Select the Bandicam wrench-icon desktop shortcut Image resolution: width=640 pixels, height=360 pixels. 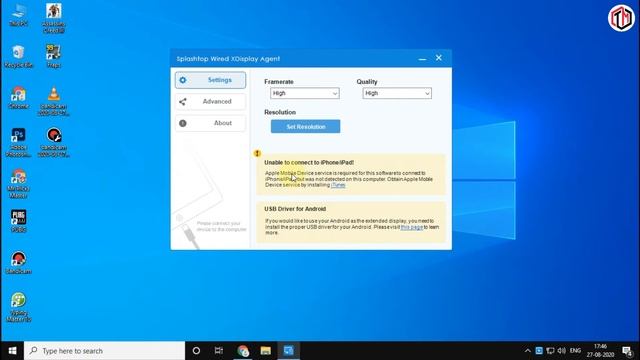(x=53, y=142)
